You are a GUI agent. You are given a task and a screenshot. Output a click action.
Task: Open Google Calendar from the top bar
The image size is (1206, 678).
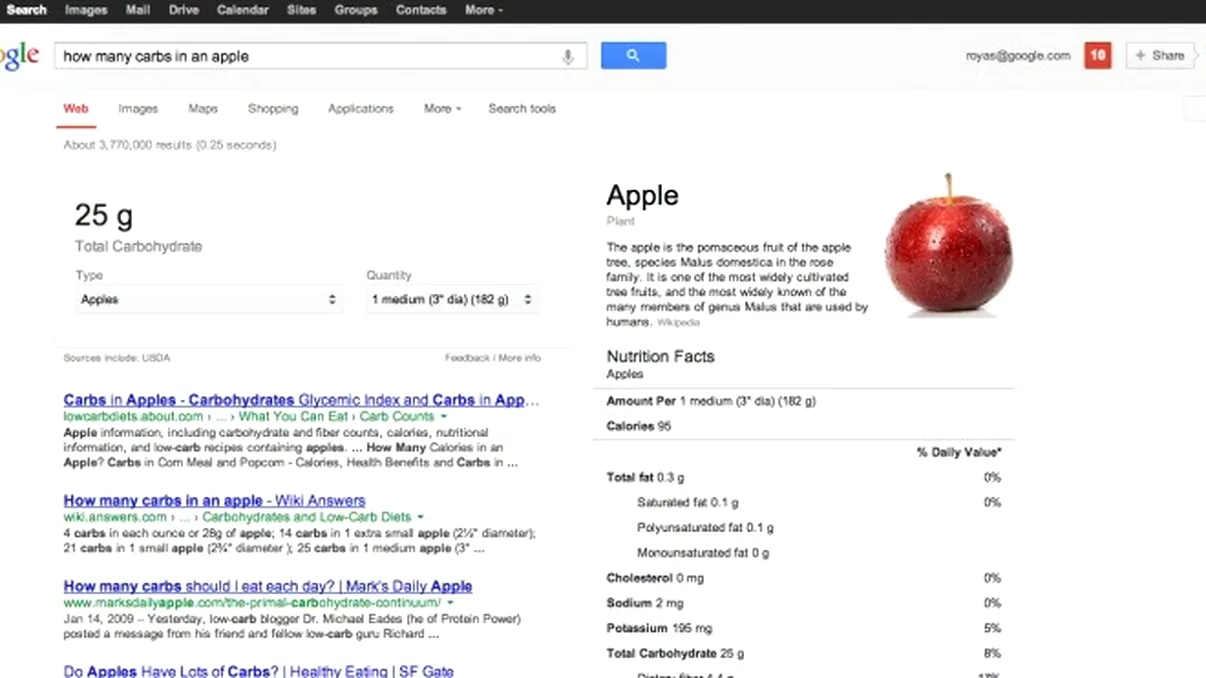point(243,10)
